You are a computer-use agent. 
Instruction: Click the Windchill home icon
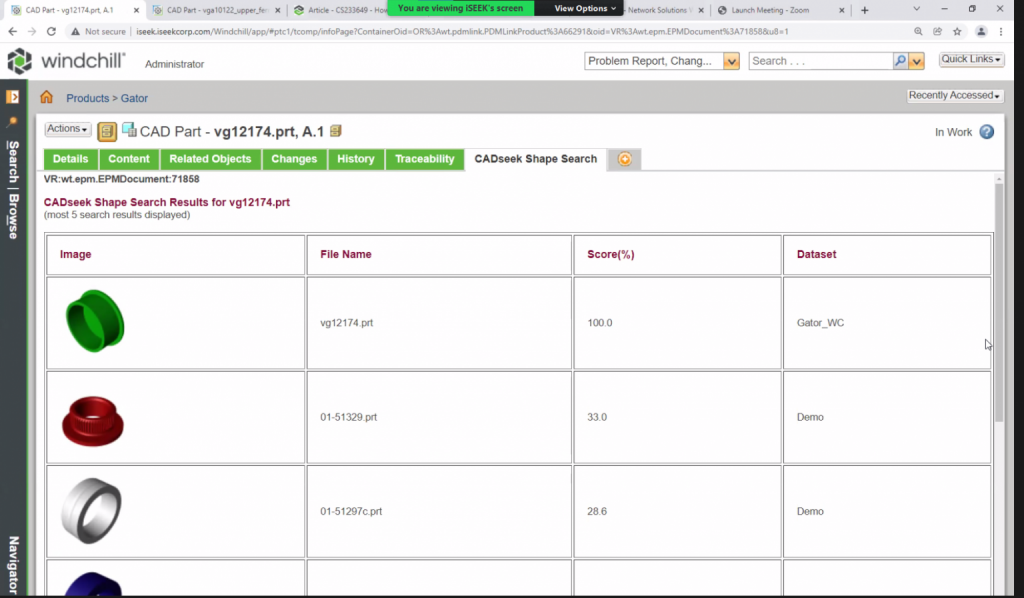point(46,97)
